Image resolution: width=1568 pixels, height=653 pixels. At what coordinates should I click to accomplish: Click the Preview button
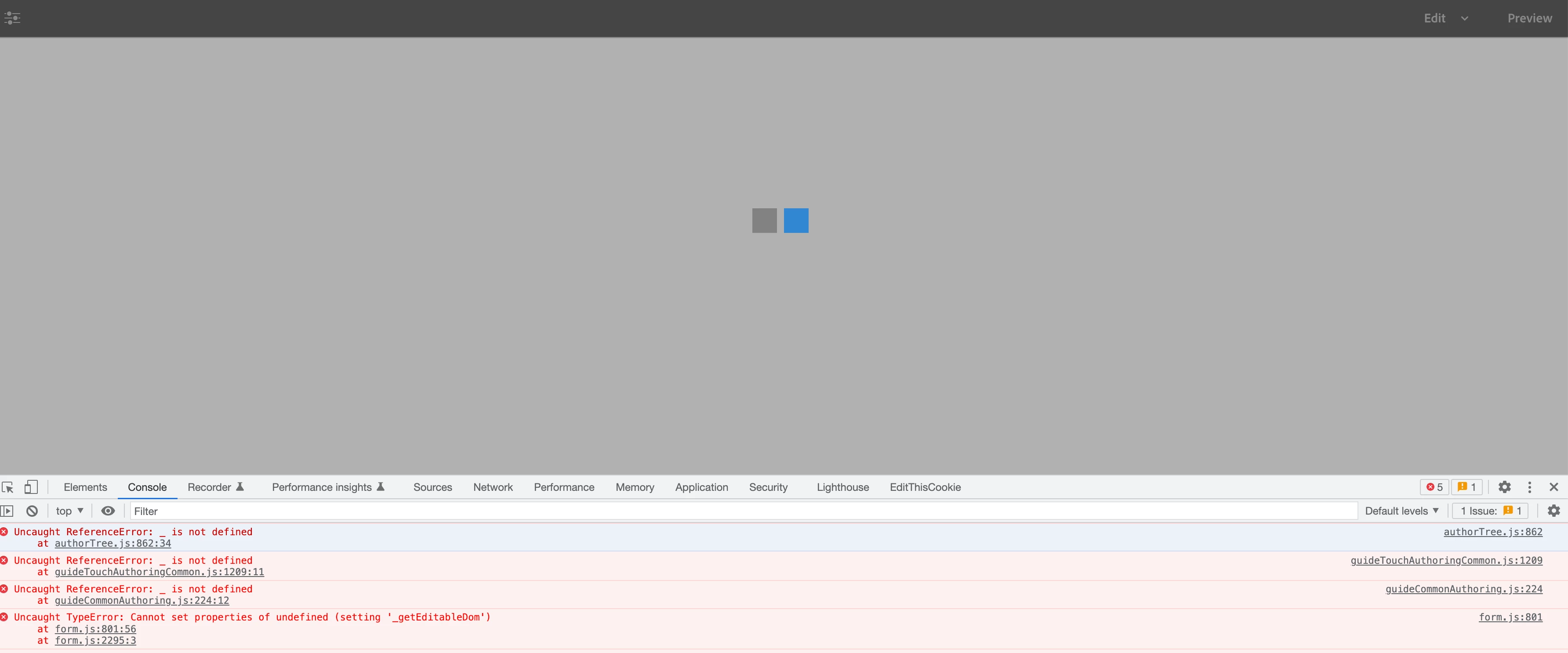tap(1529, 18)
